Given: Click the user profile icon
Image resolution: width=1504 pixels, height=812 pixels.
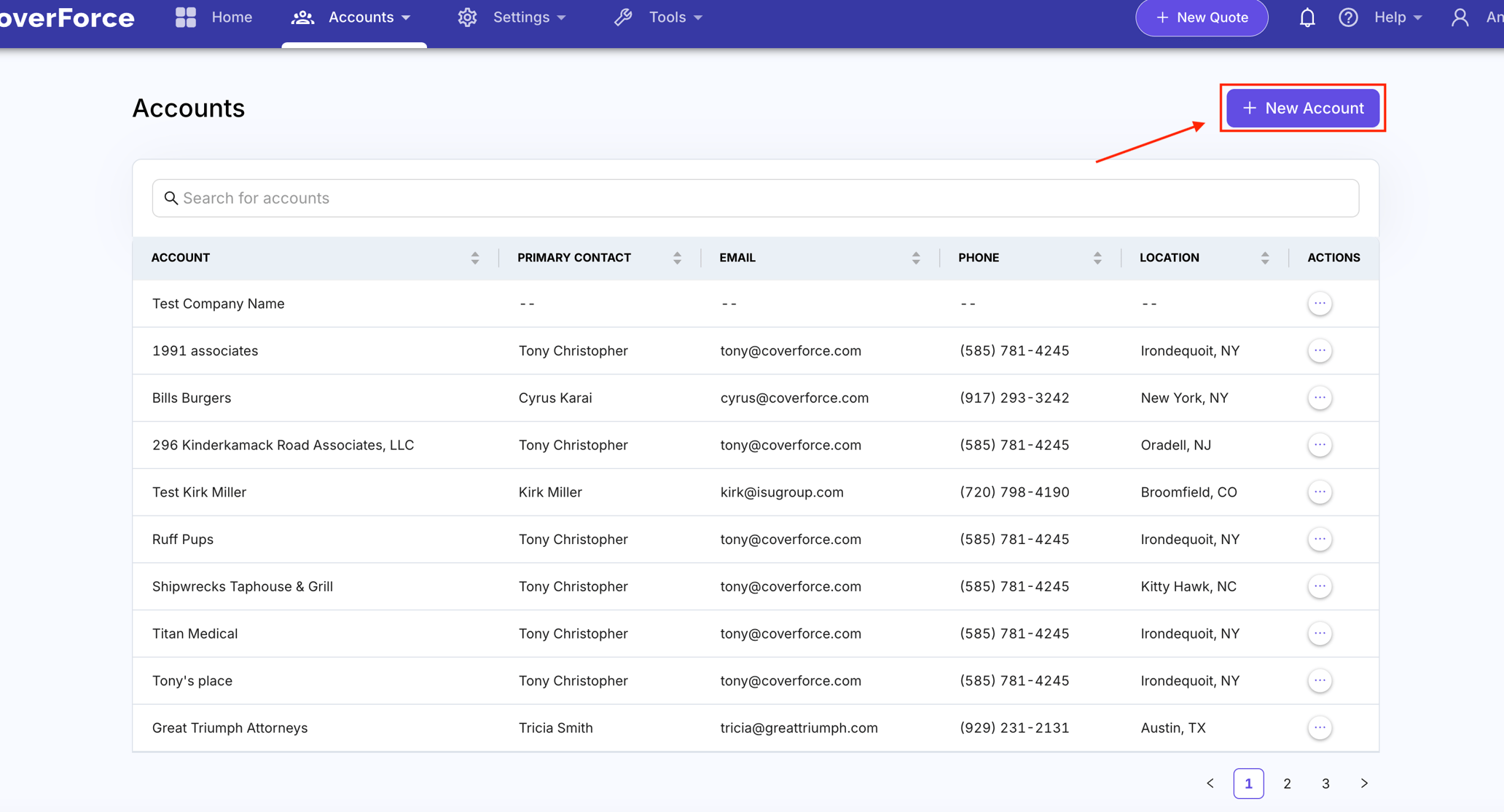Looking at the screenshot, I should (1460, 17).
